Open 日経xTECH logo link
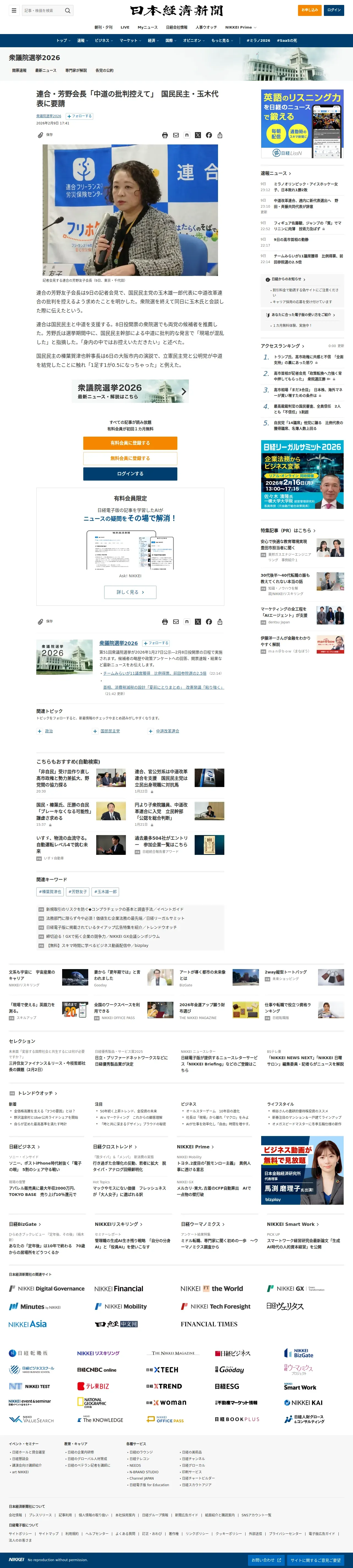This screenshot has height=1568, width=353. point(162,1369)
